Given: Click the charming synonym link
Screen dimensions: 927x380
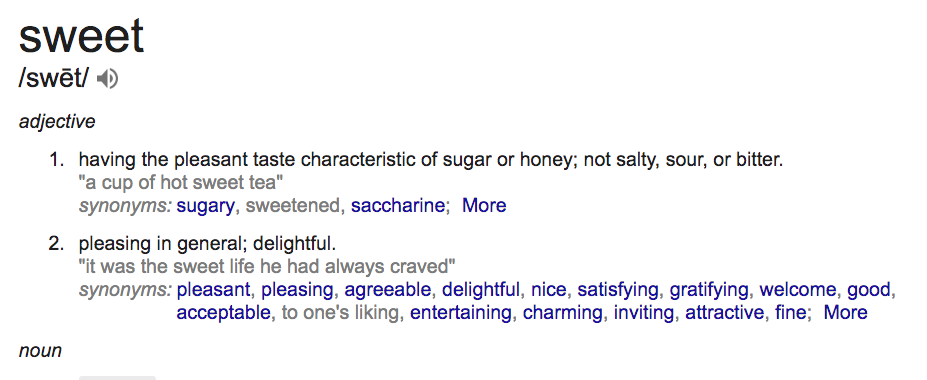Looking at the screenshot, I should (x=563, y=312).
